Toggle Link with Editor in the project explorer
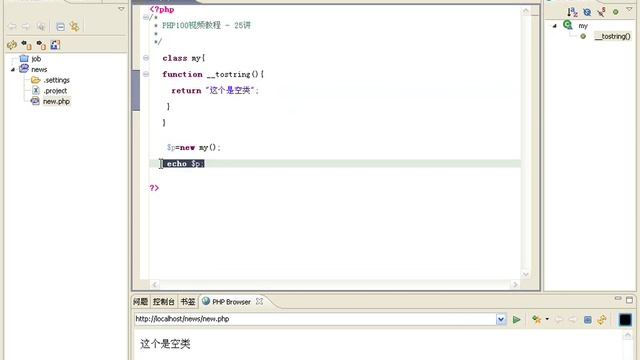 click(74, 27)
